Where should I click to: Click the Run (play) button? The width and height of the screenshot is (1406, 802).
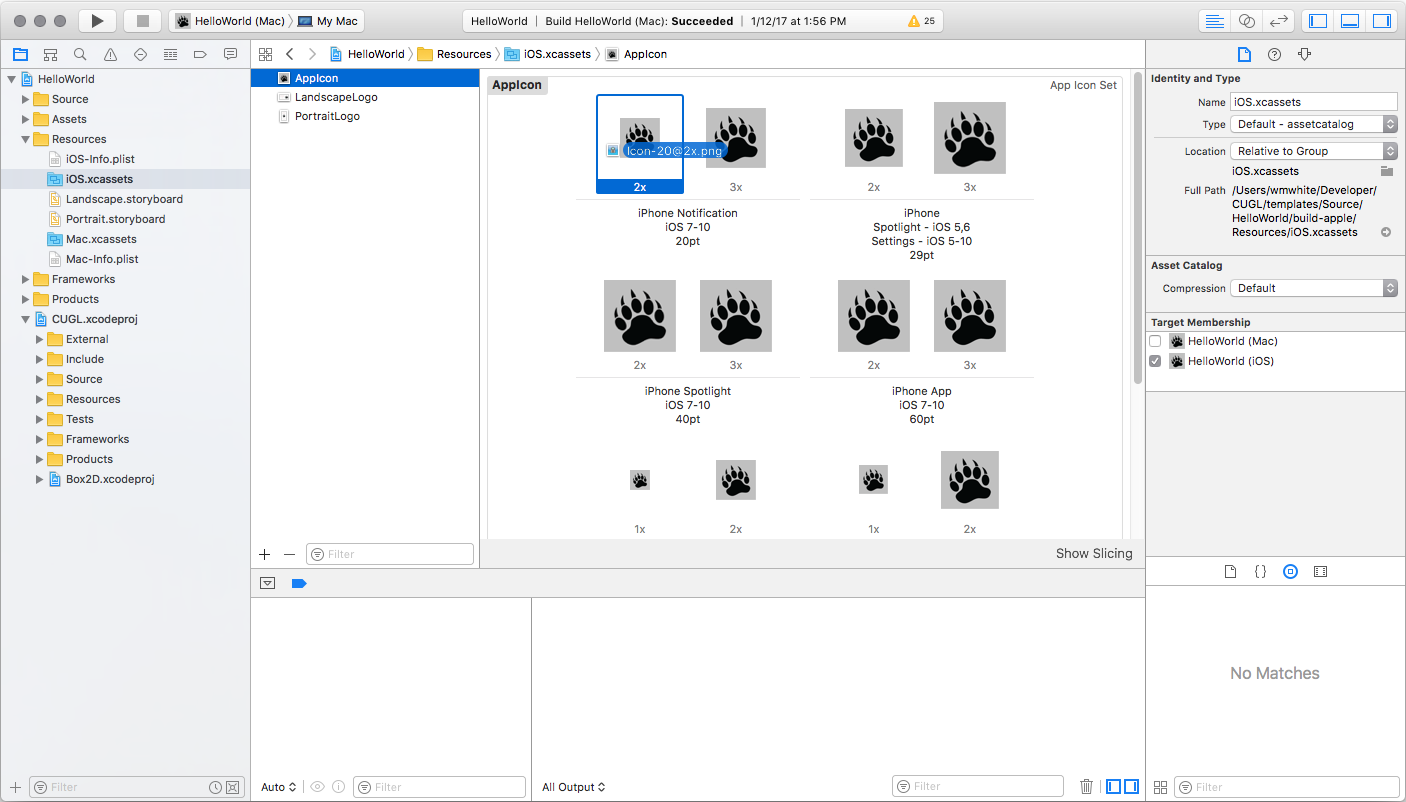(97, 21)
